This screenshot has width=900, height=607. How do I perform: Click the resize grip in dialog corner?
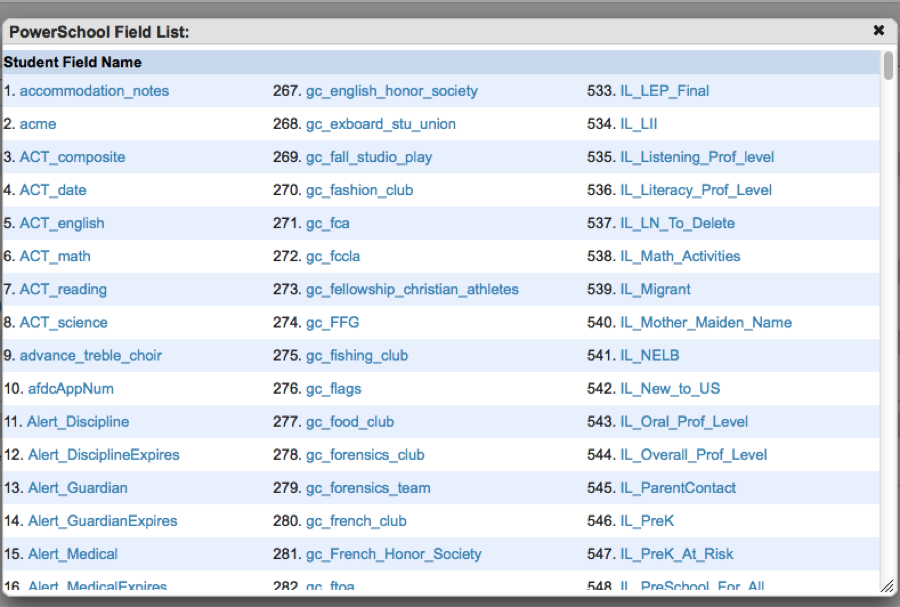click(x=886, y=585)
